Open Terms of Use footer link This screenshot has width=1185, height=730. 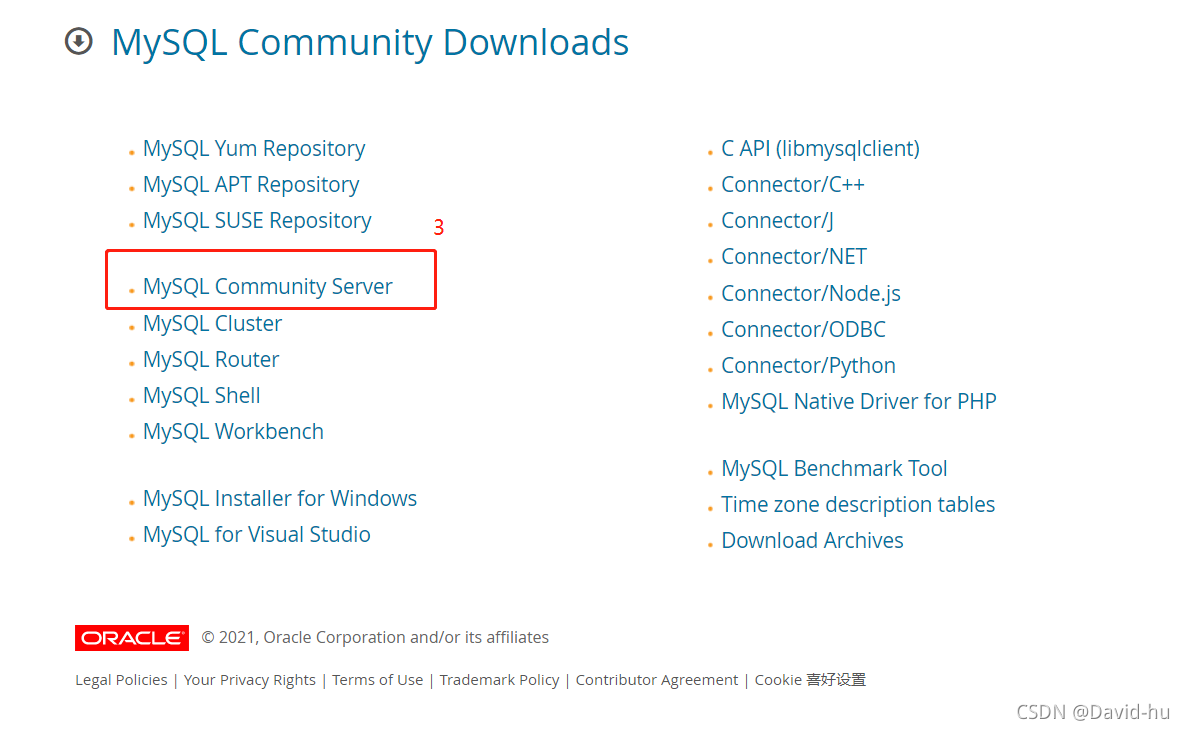point(377,680)
